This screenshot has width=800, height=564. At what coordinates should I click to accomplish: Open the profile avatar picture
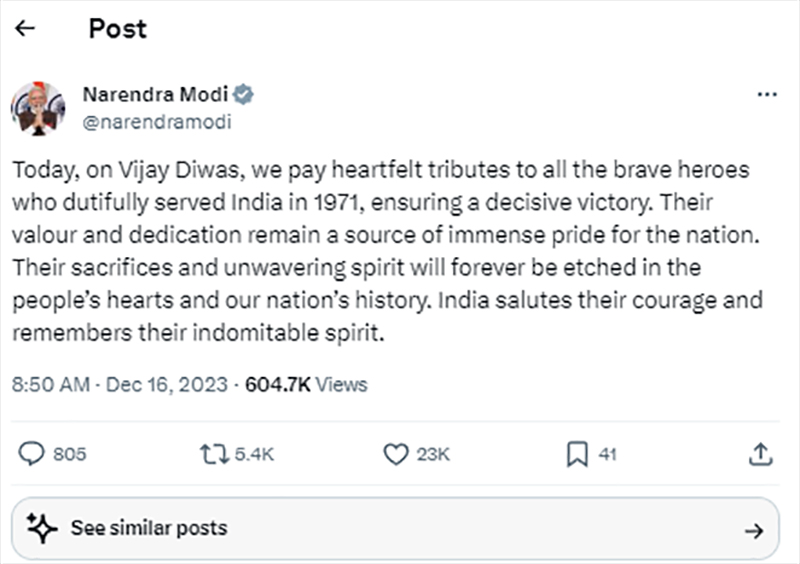click(38, 108)
